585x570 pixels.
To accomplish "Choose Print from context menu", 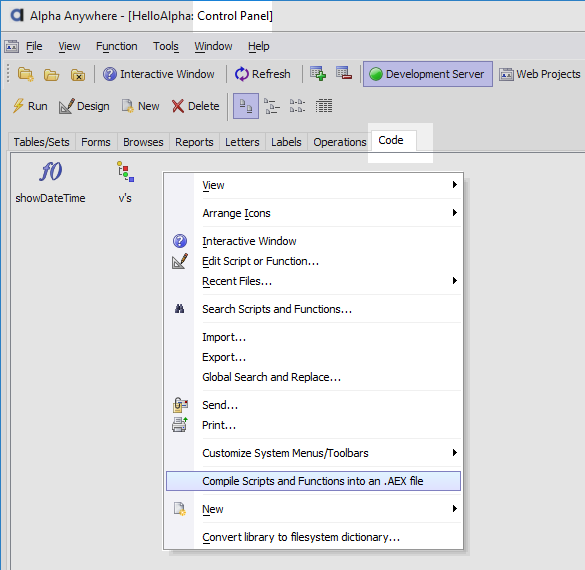I will coord(313,425).
